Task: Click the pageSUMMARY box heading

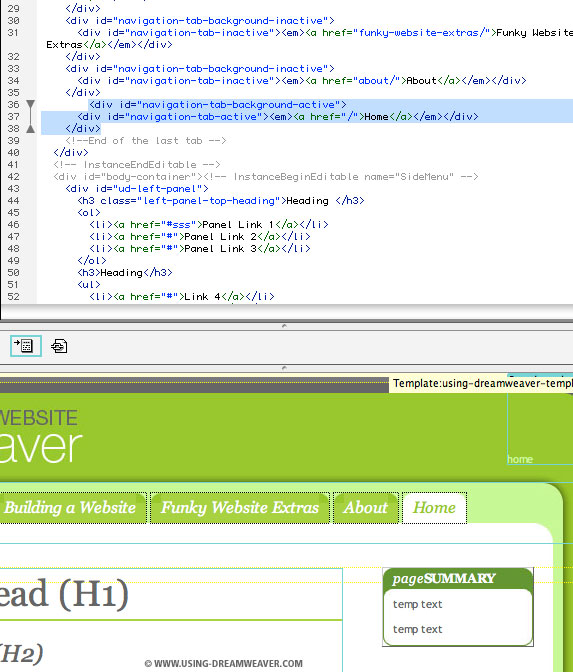Action: click(444, 579)
